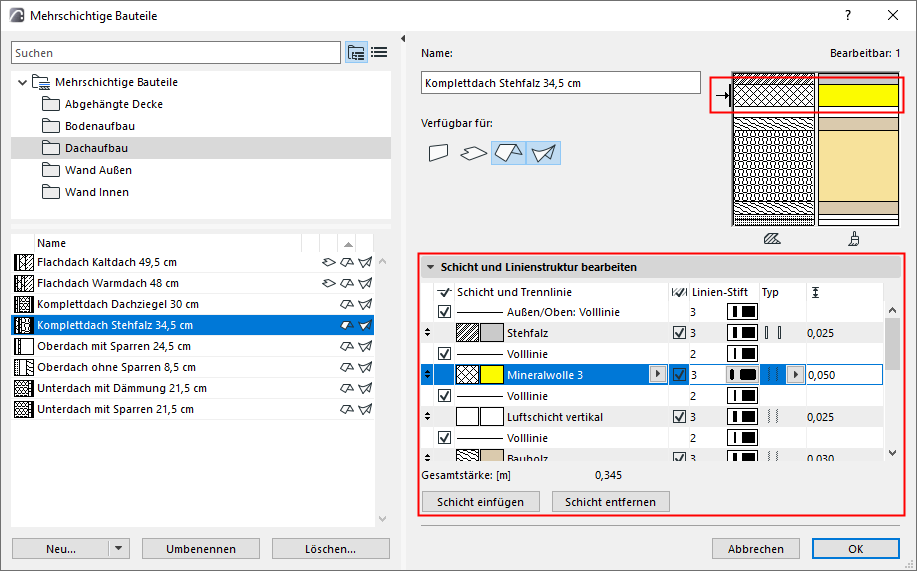Toggle Luftschicht vertikal end line checkbox

tap(679, 417)
